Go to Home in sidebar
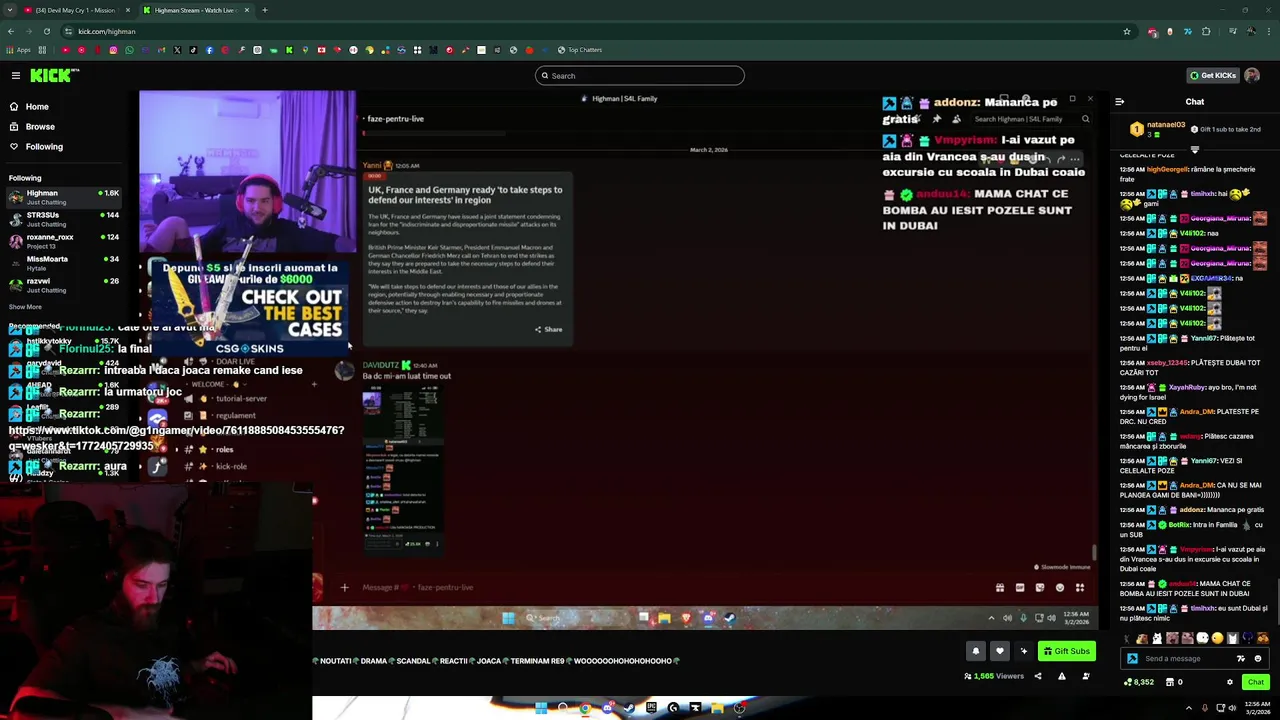1280x720 pixels. [37, 106]
